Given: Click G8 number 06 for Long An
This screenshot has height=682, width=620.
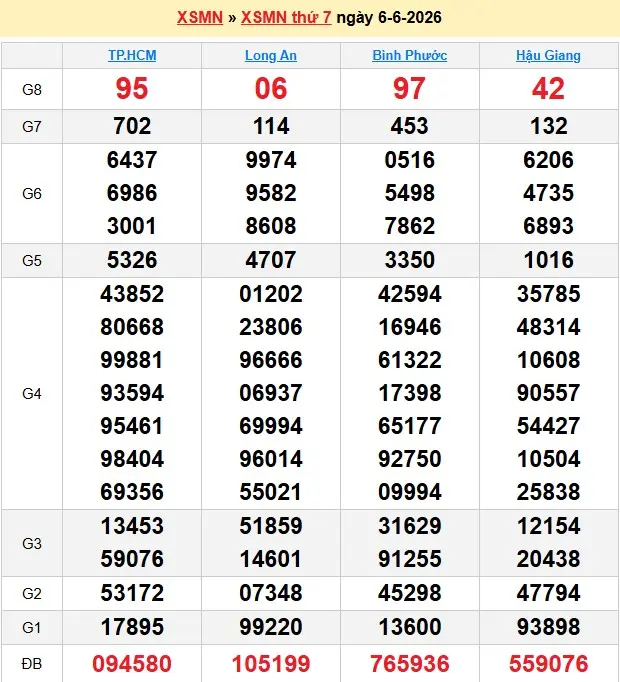Looking at the screenshot, I should click(x=271, y=89).
